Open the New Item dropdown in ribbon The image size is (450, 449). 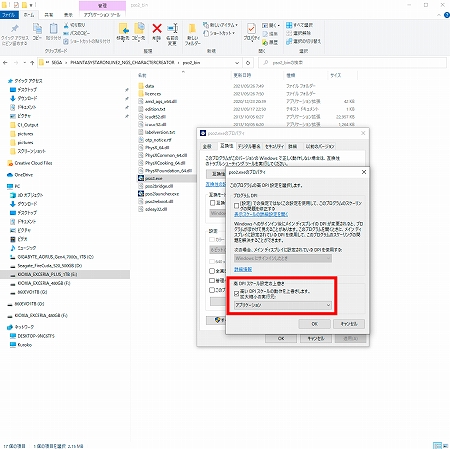220,25
